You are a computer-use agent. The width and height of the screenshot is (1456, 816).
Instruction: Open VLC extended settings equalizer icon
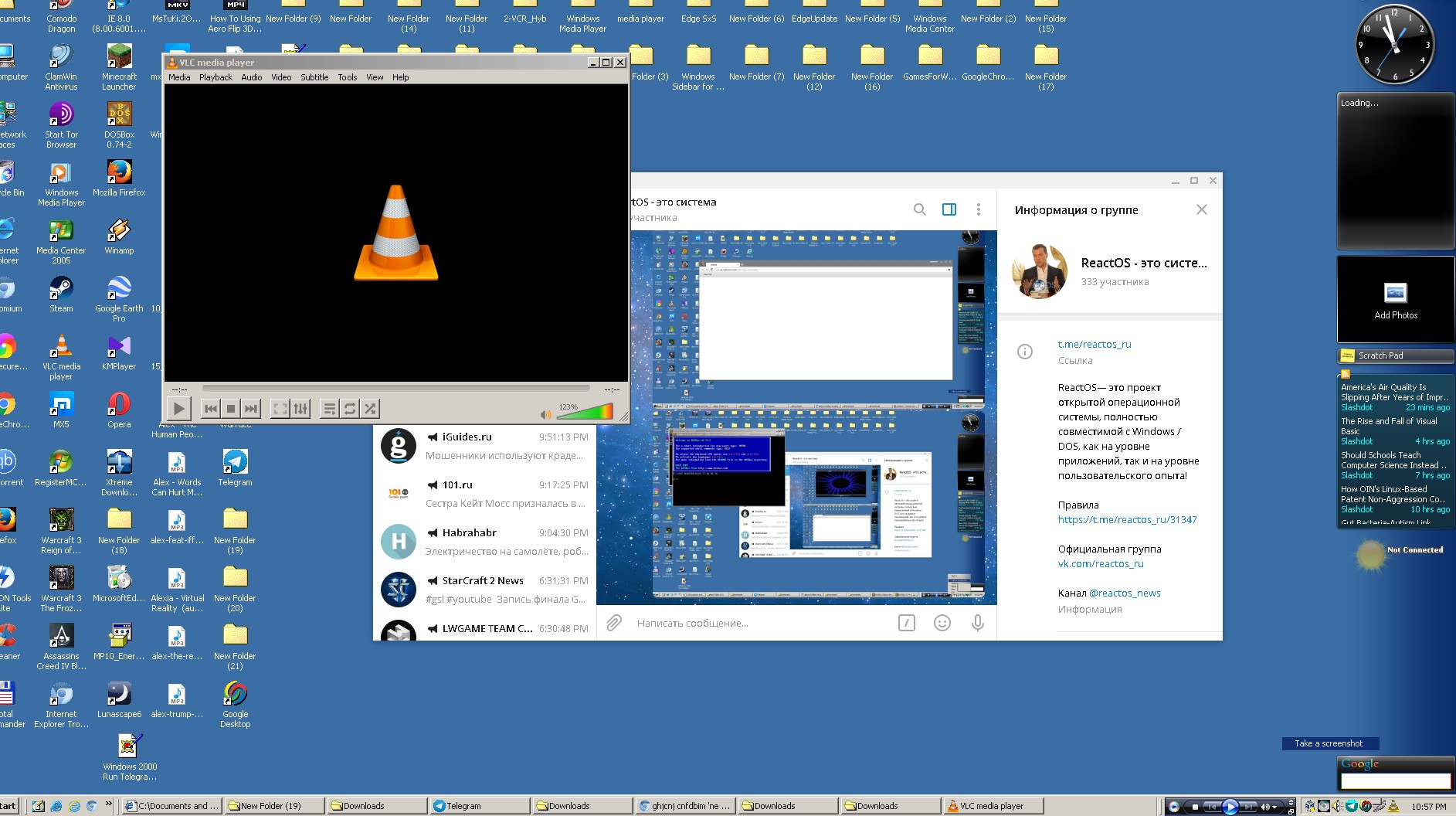tap(300, 409)
